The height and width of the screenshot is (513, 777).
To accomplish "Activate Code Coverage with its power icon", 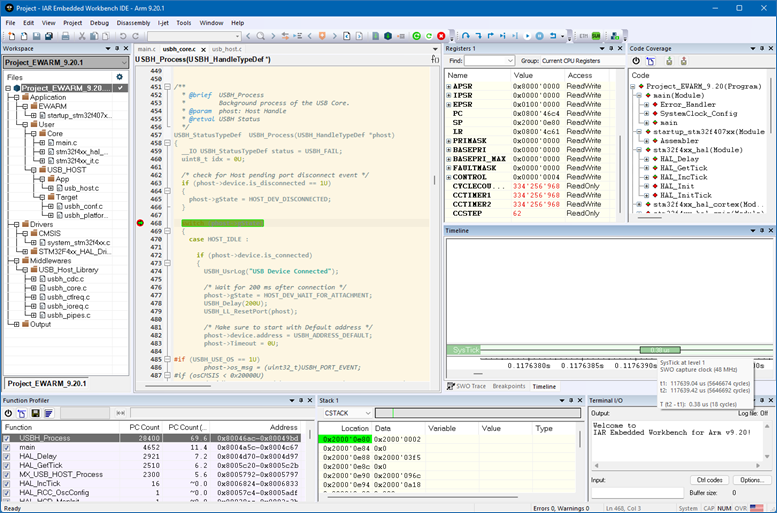I will pos(636,61).
